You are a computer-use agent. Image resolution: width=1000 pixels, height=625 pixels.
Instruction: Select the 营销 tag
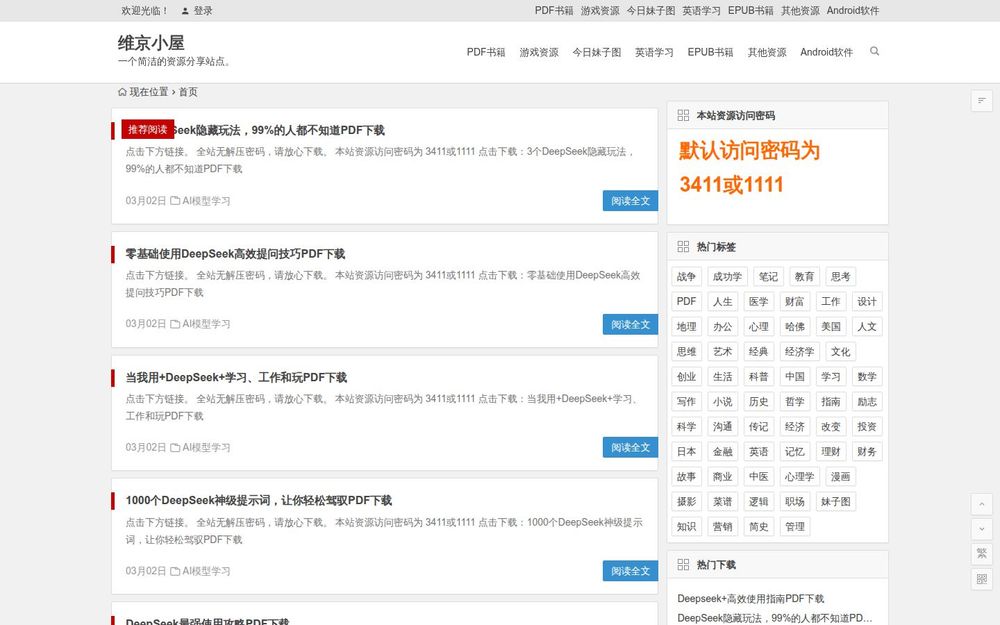click(x=723, y=527)
